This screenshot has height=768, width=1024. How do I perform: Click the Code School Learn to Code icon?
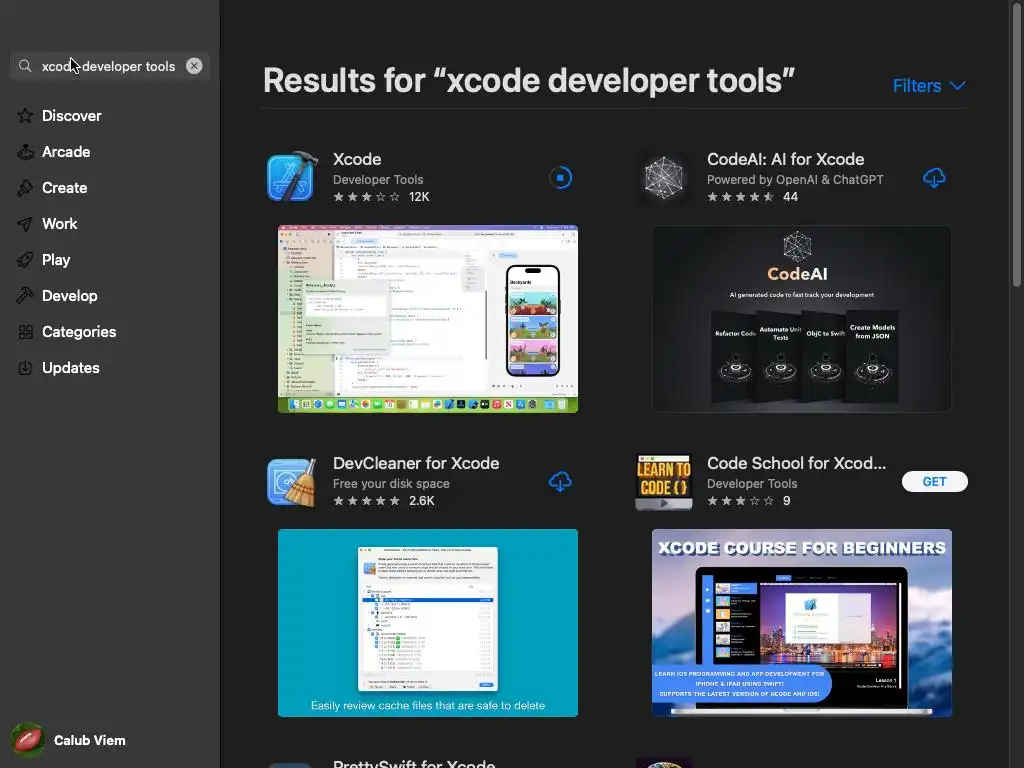[x=664, y=482]
